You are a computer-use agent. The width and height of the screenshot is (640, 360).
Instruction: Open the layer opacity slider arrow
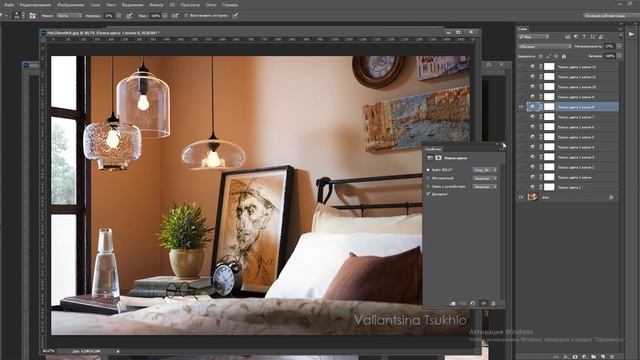click(x=620, y=47)
